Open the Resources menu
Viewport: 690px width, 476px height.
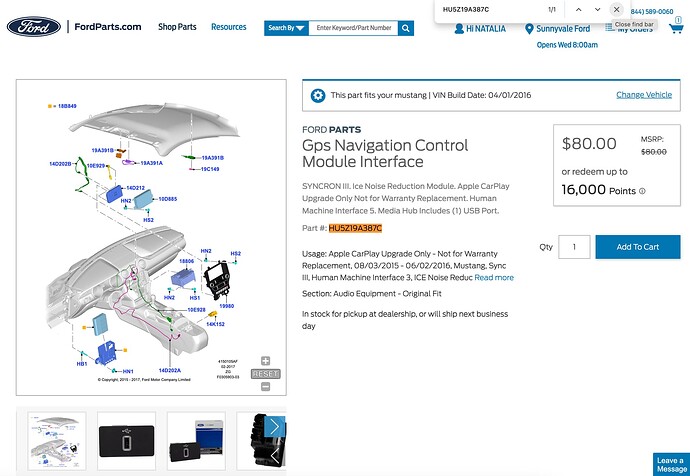coord(228,27)
